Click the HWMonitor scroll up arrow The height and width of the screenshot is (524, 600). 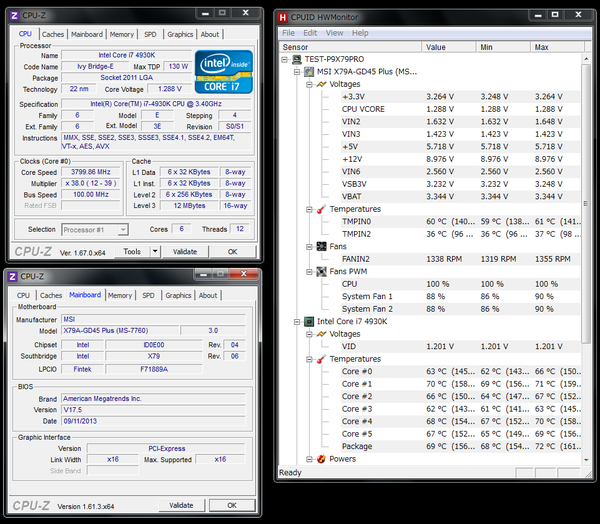[x=586, y=59]
